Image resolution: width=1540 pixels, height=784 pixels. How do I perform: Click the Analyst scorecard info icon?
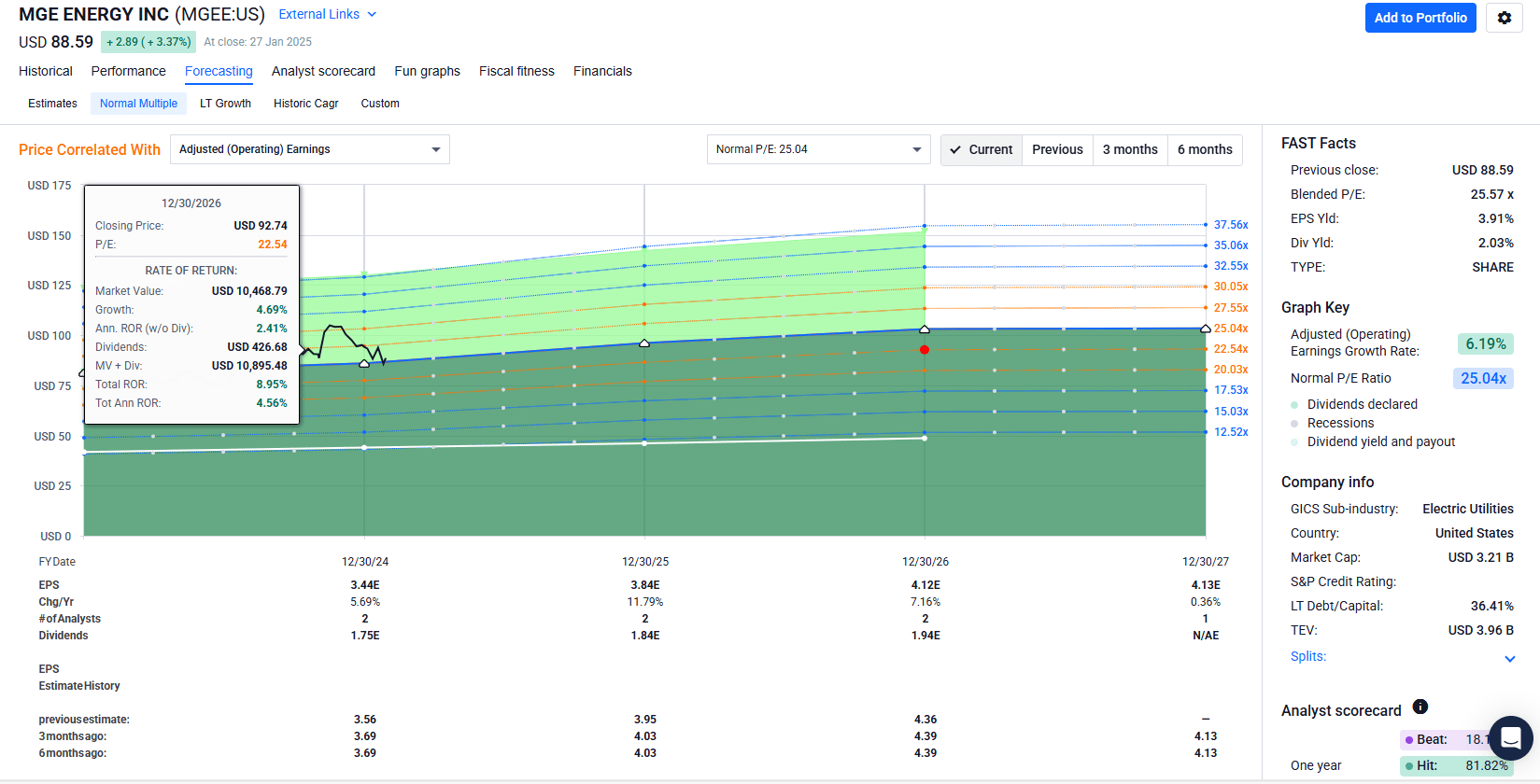1420,707
